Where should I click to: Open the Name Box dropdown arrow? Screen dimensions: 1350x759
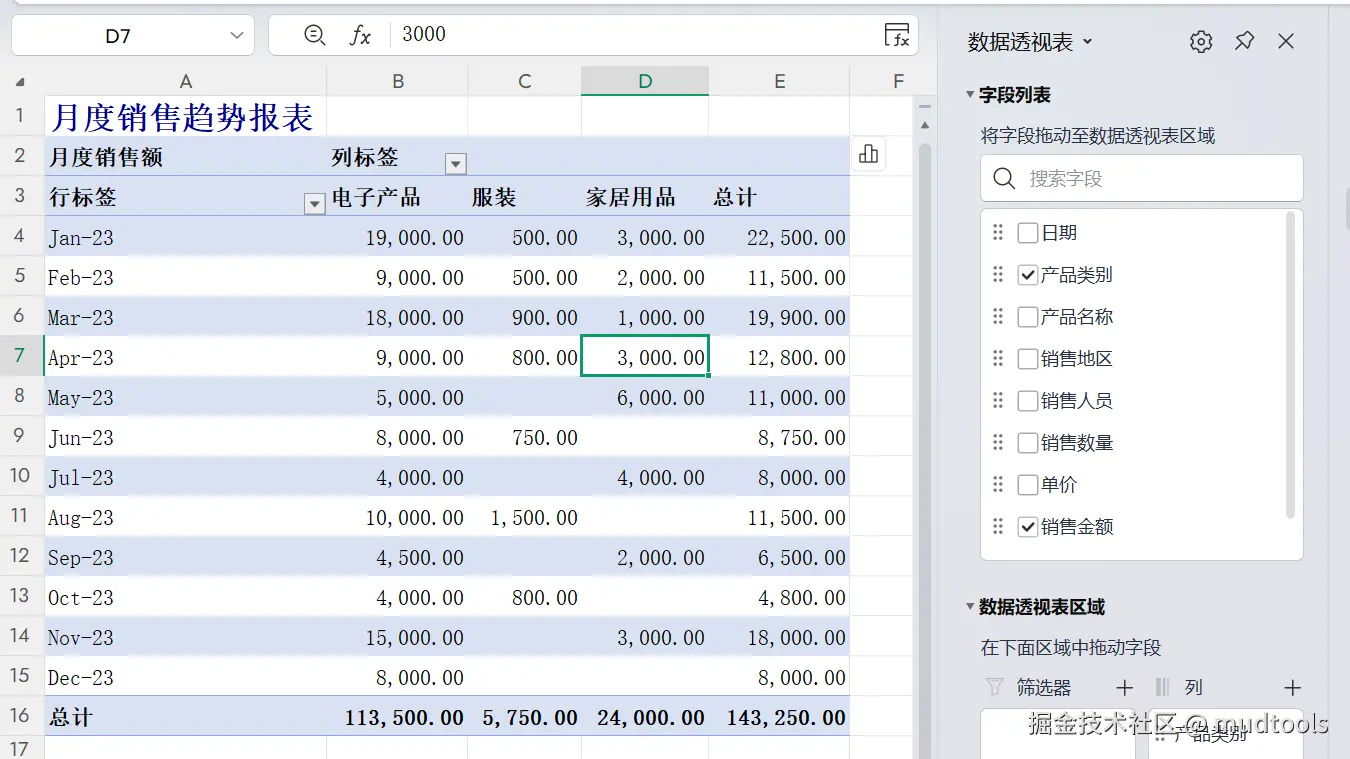coord(237,36)
